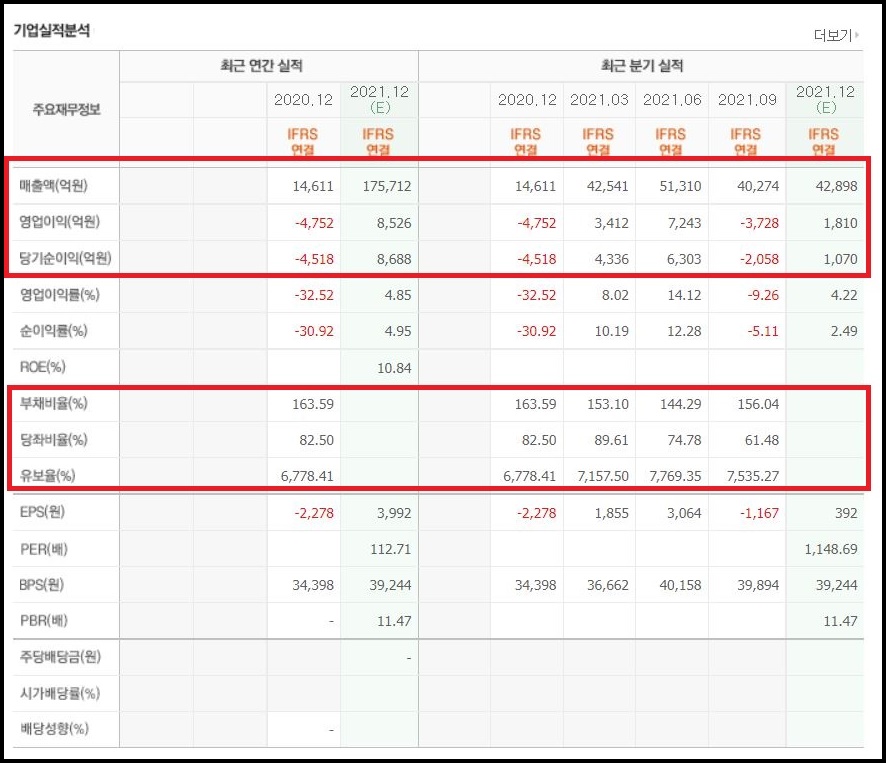Select the 최근 연간 실적 header
The height and width of the screenshot is (763, 886).
pos(262,66)
